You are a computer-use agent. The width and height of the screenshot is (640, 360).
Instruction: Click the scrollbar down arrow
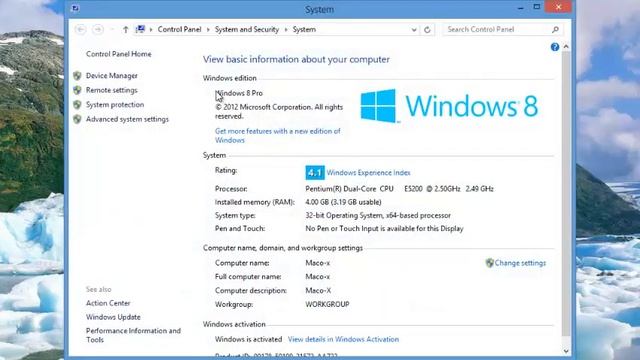point(566,351)
